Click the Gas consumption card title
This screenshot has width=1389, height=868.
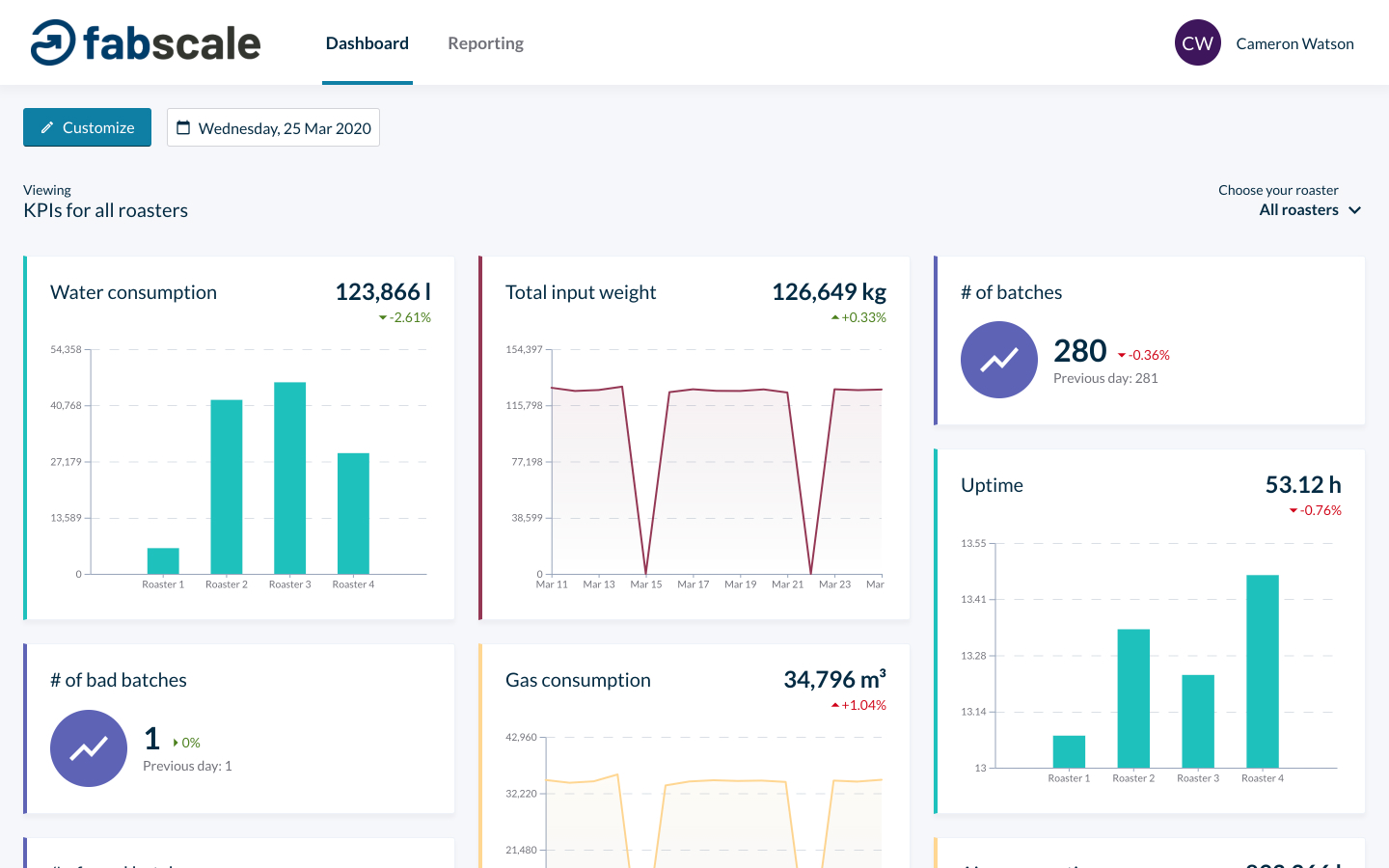coord(578,680)
